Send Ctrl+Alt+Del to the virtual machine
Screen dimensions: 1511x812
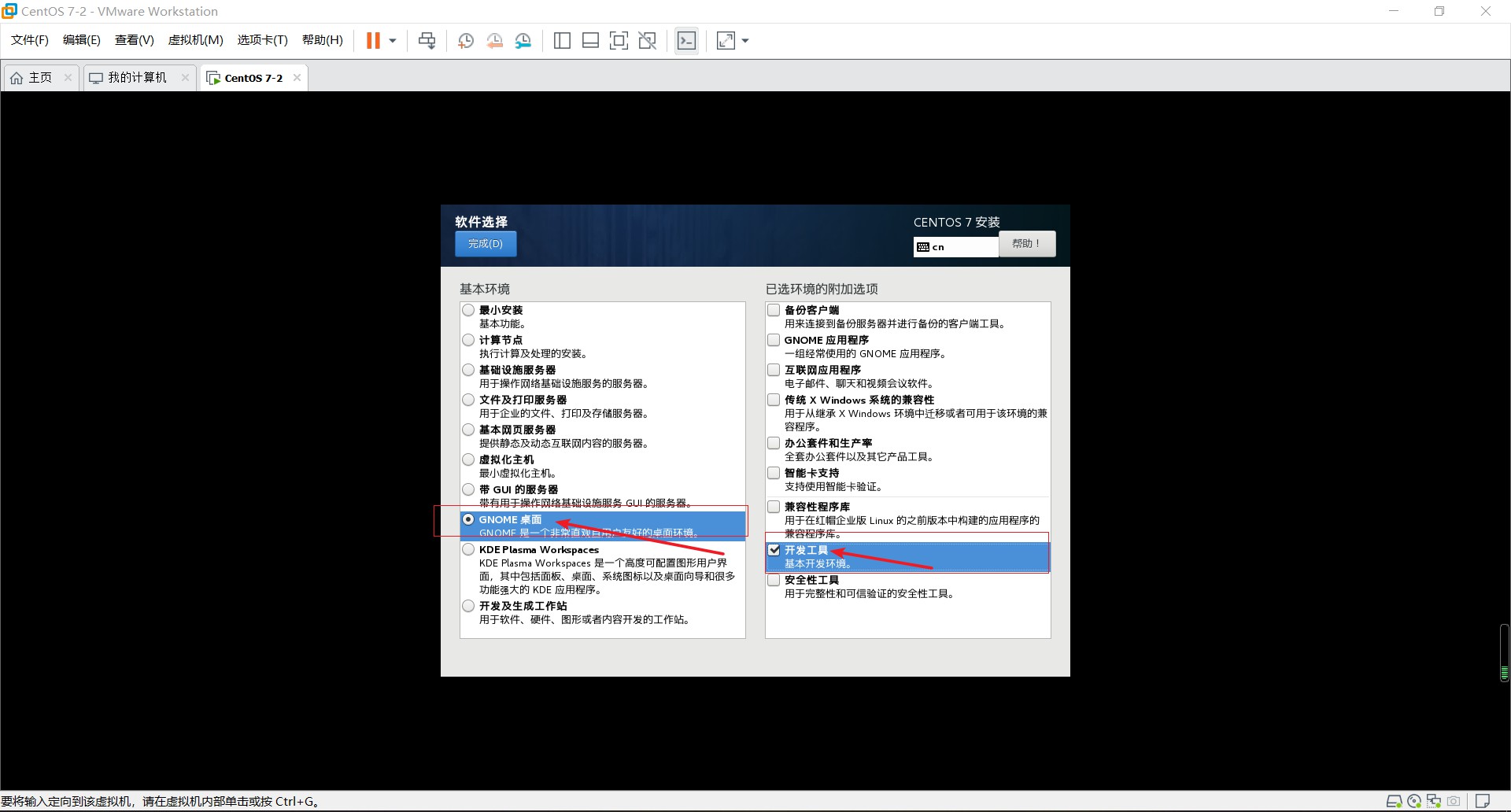(x=427, y=41)
